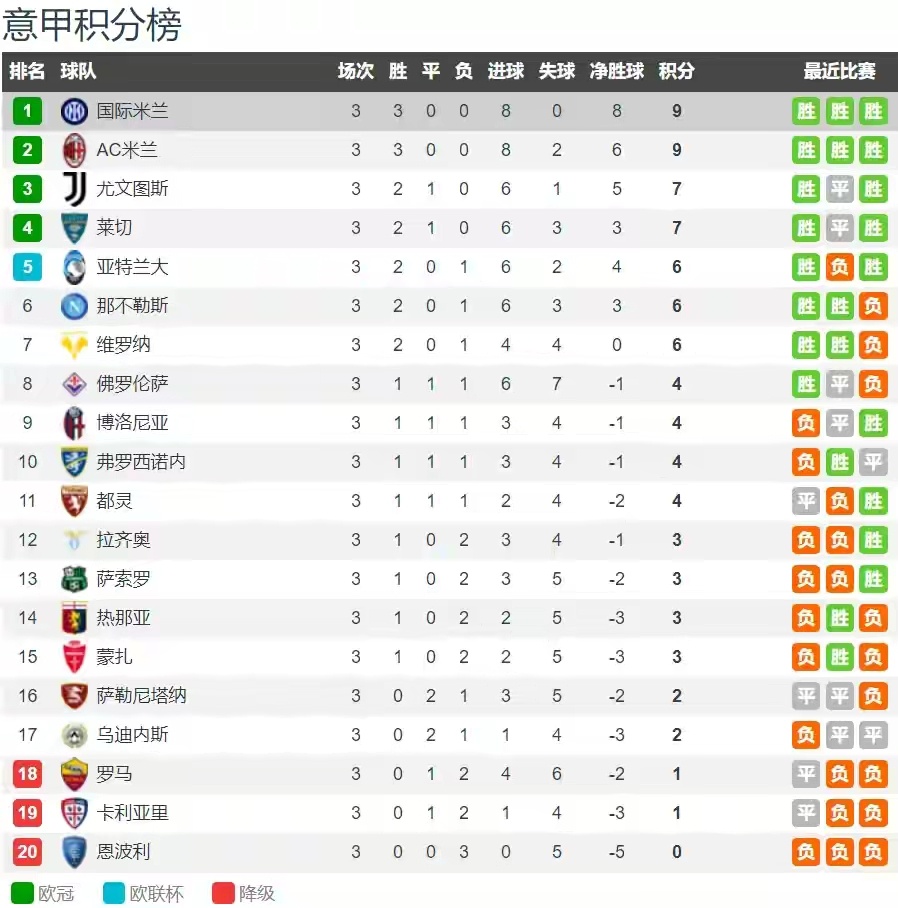Click the Genoa (热那亚) club badge

(x=75, y=618)
